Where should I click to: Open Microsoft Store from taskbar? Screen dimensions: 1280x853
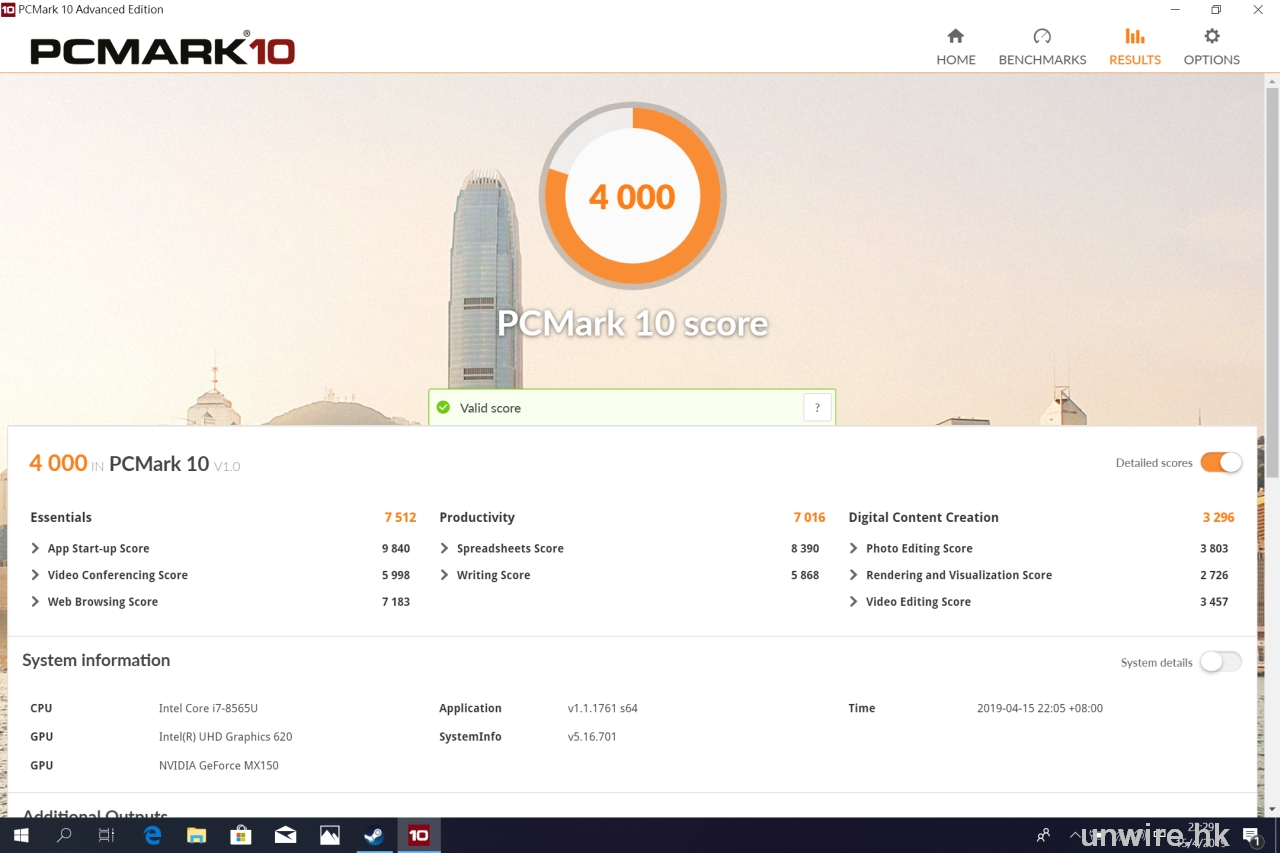pos(241,835)
